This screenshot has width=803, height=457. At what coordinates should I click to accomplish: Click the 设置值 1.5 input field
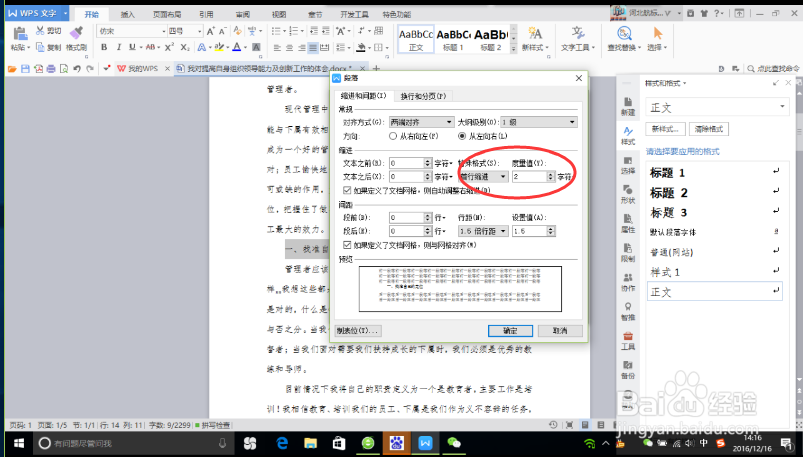530,231
